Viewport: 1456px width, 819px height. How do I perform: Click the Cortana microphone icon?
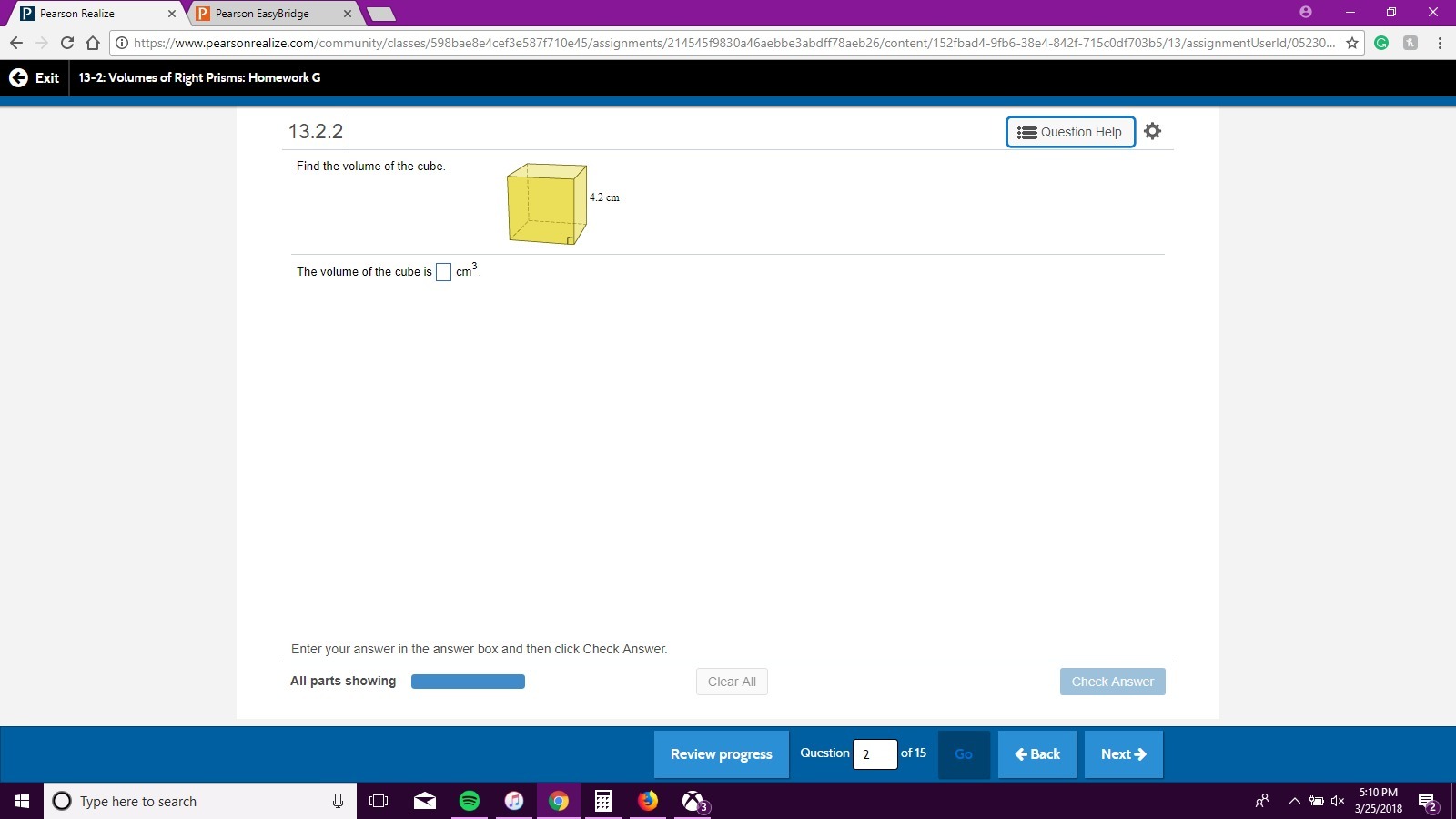click(338, 801)
